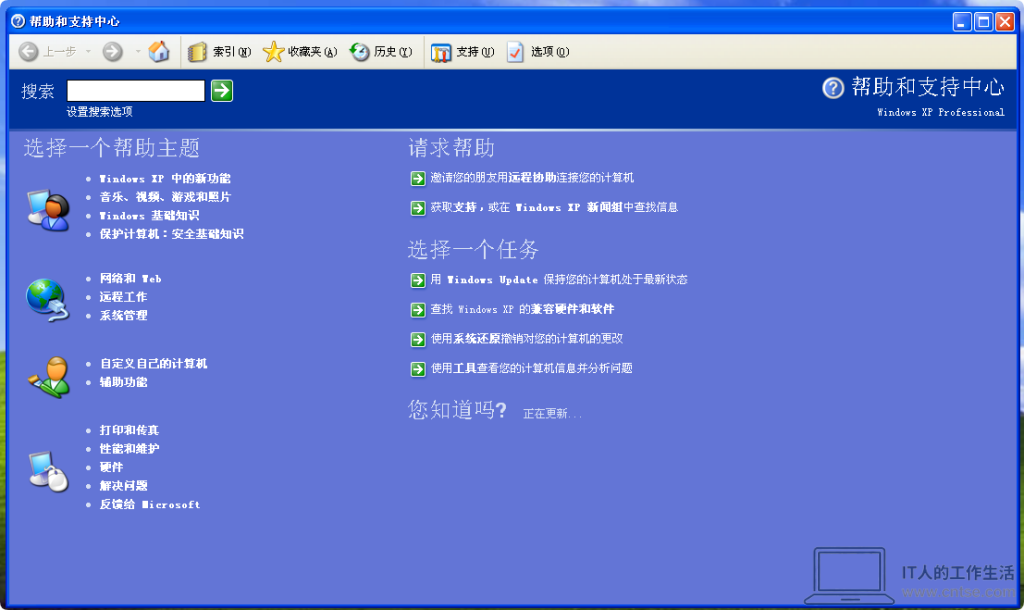The image size is (1024, 610).
Task: Open '远程工作' topic
Action: (x=123, y=297)
